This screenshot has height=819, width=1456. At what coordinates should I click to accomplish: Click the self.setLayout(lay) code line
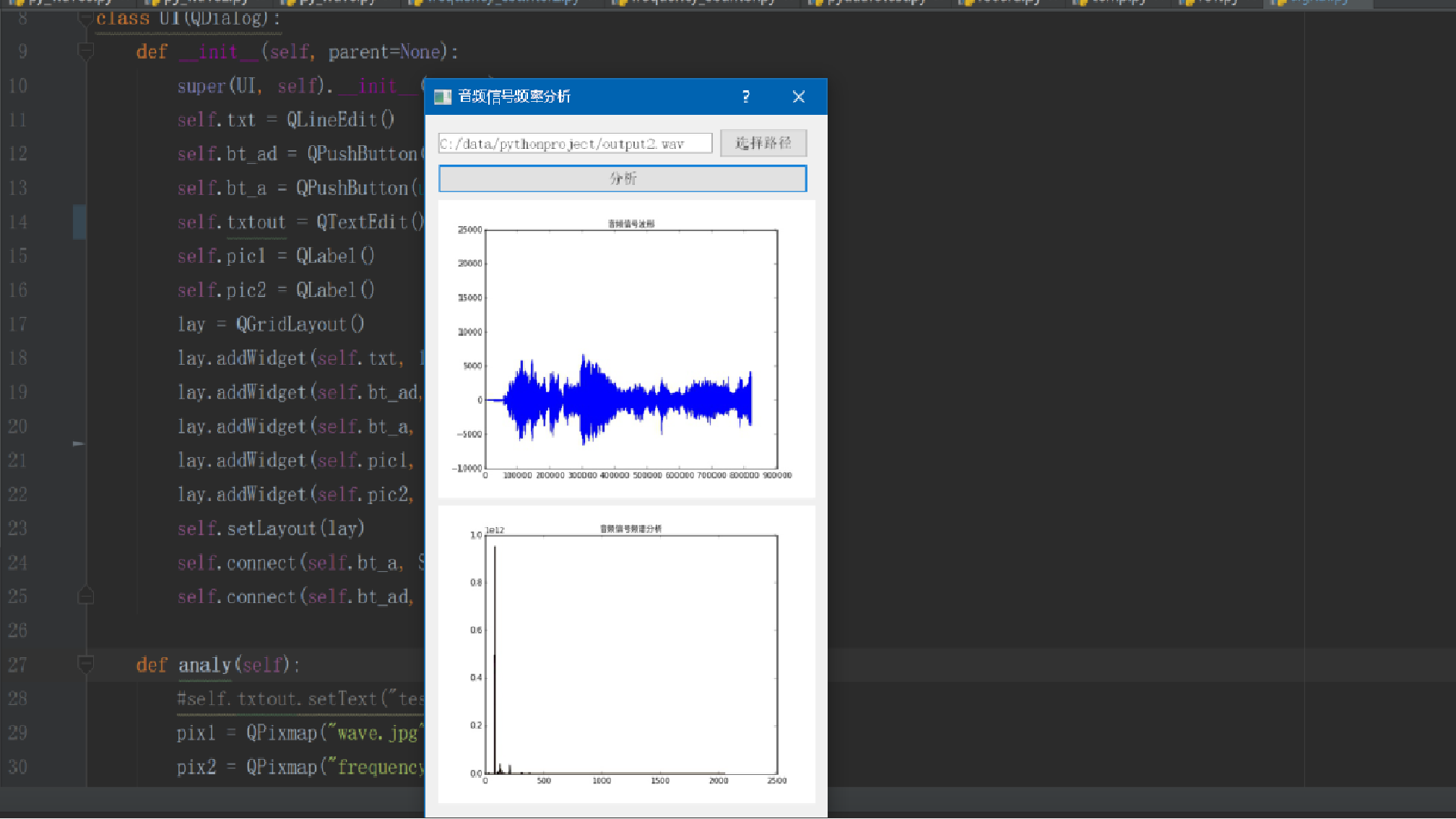pyautogui.click(x=271, y=529)
